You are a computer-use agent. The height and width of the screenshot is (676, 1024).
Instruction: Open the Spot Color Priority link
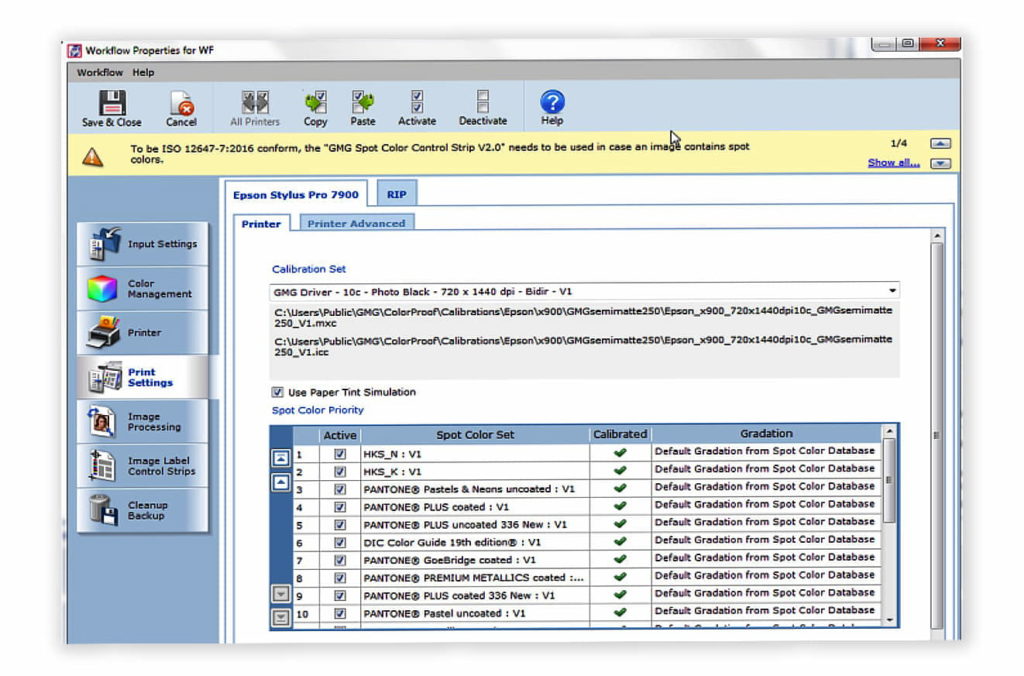(x=317, y=410)
